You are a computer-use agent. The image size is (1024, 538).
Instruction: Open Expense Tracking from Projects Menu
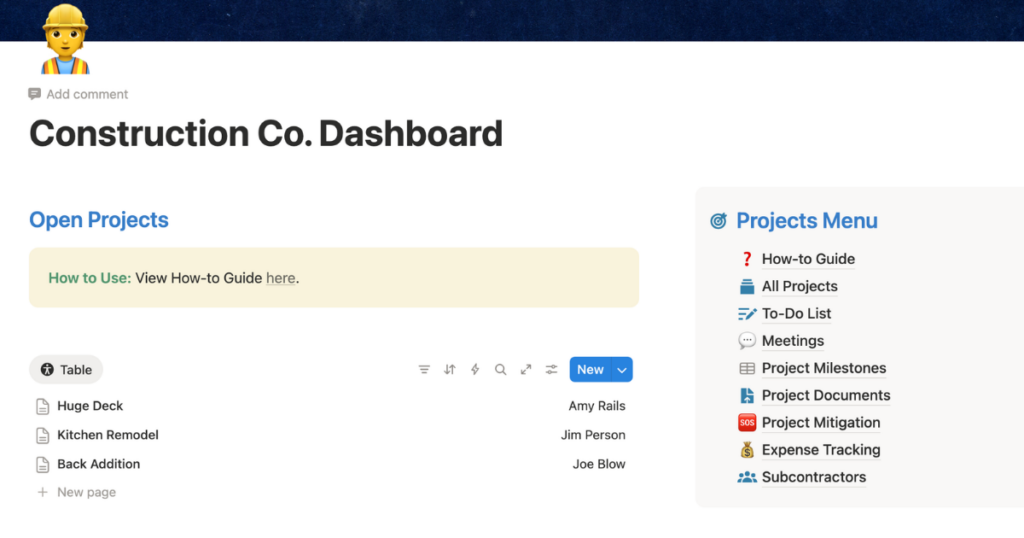click(820, 450)
